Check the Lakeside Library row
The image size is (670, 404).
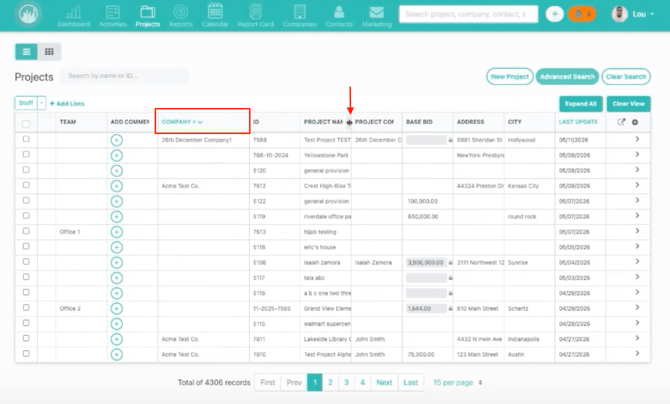coord(26,338)
